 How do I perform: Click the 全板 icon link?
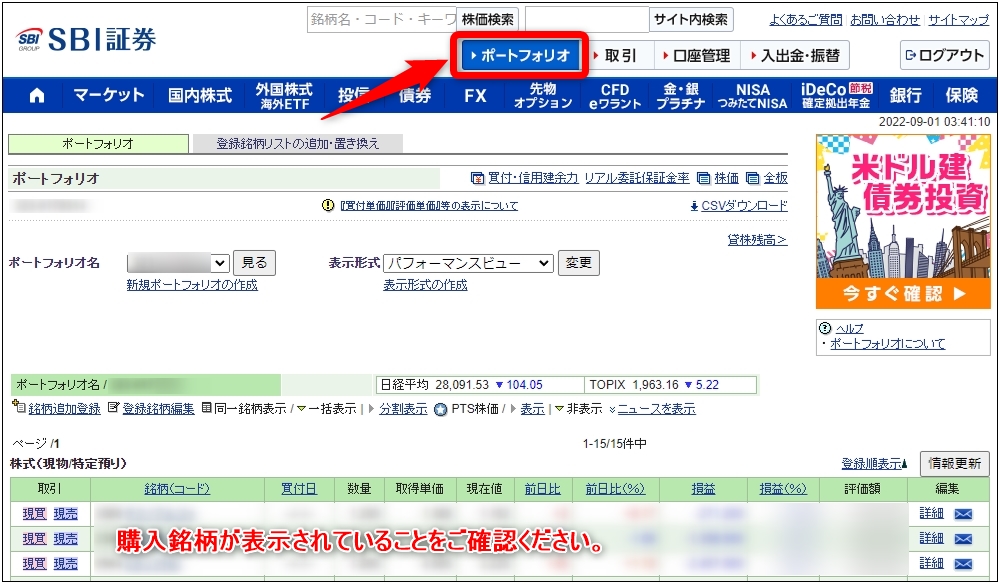click(x=767, y=178)
